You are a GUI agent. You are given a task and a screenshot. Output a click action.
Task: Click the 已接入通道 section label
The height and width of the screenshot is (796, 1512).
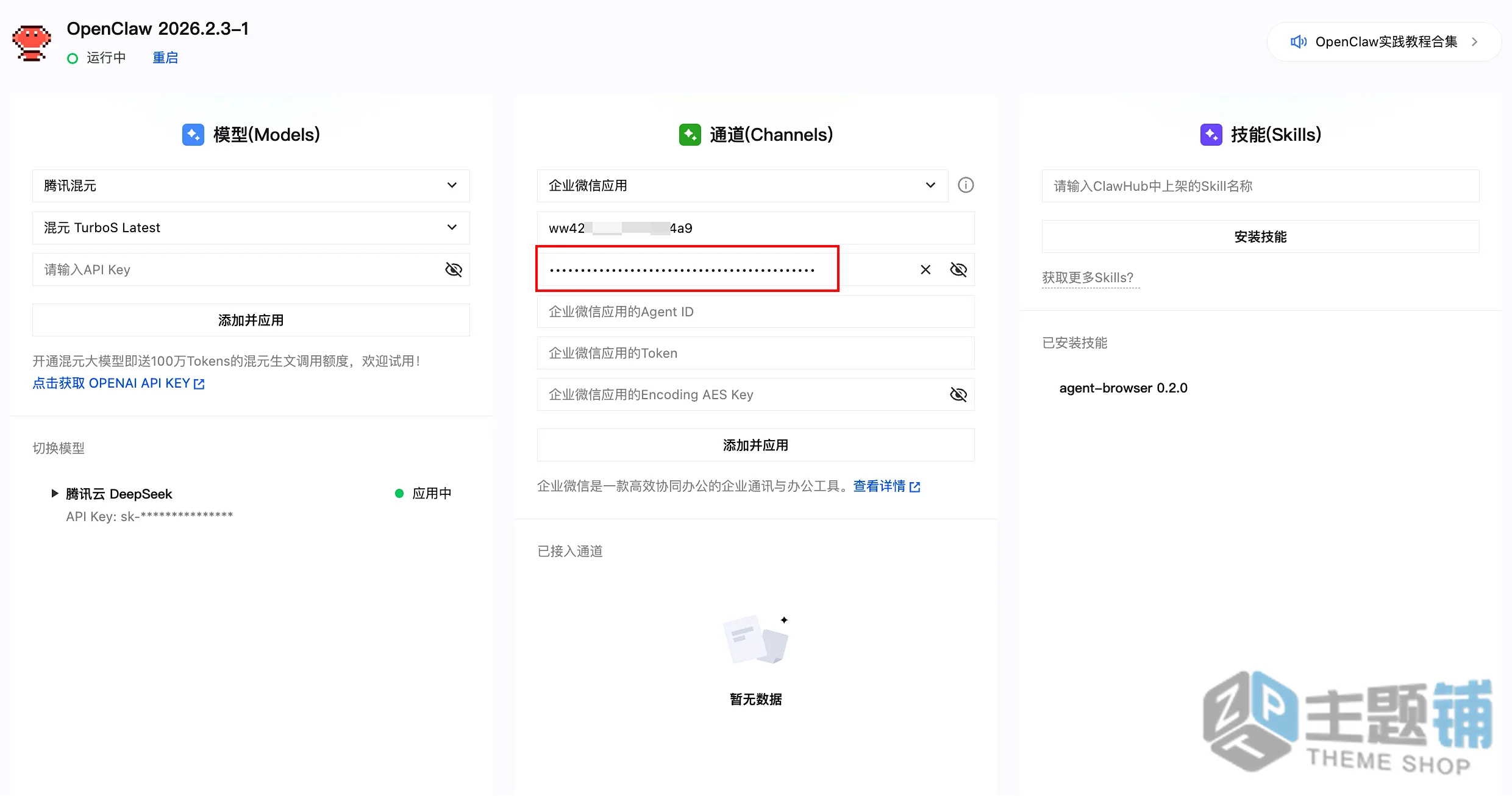pos(570,551)
